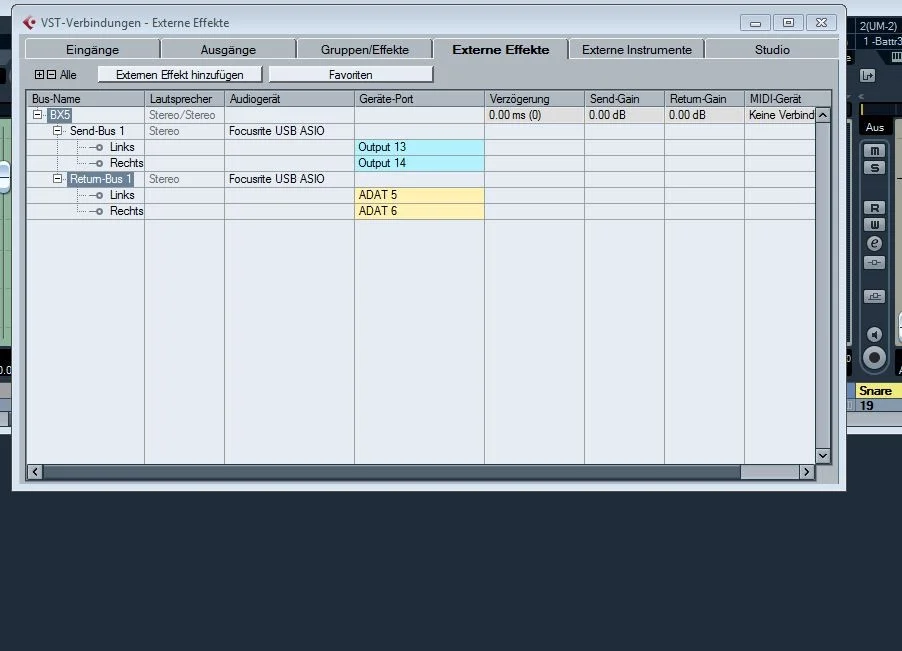The image size is (902, 651).
Task: Select Links under Send-Bus 1
Action: pos(122,147)
